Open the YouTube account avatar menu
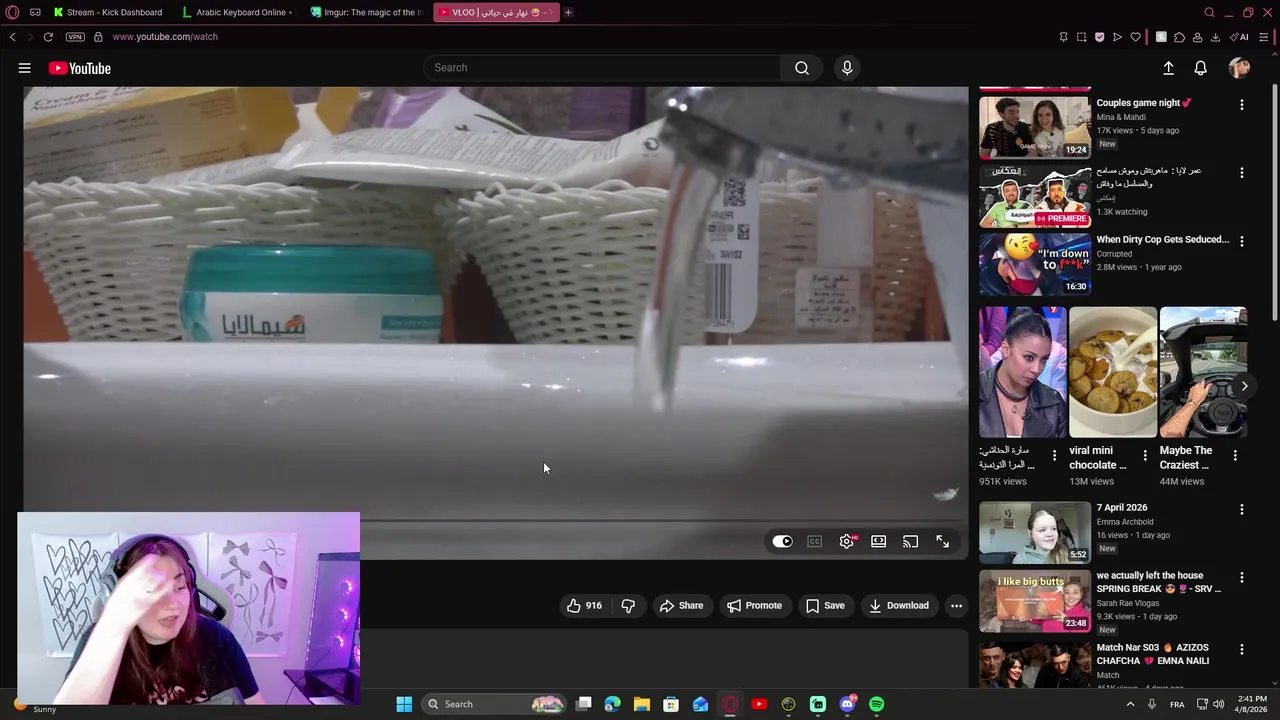This screenshot has height=720, width=1280. [x=1239, y=68]
